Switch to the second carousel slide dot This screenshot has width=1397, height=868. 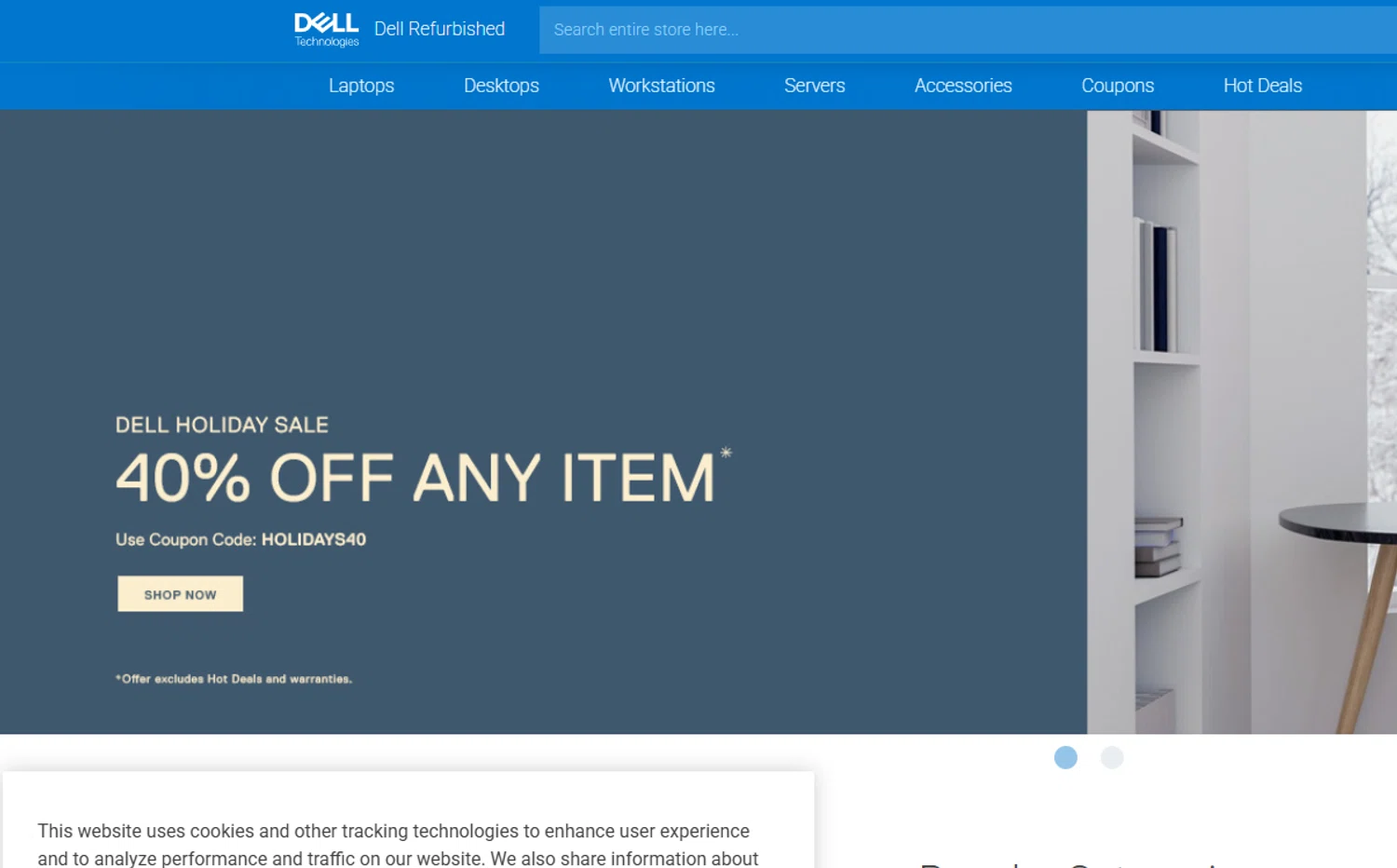pos(1111,758)
